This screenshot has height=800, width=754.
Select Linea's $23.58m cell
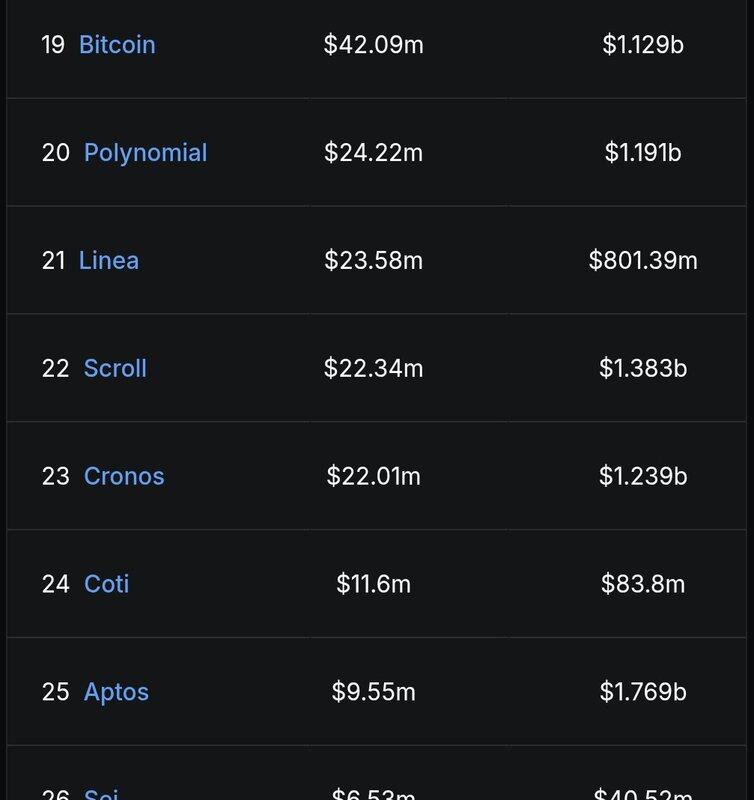pos(373,261)
